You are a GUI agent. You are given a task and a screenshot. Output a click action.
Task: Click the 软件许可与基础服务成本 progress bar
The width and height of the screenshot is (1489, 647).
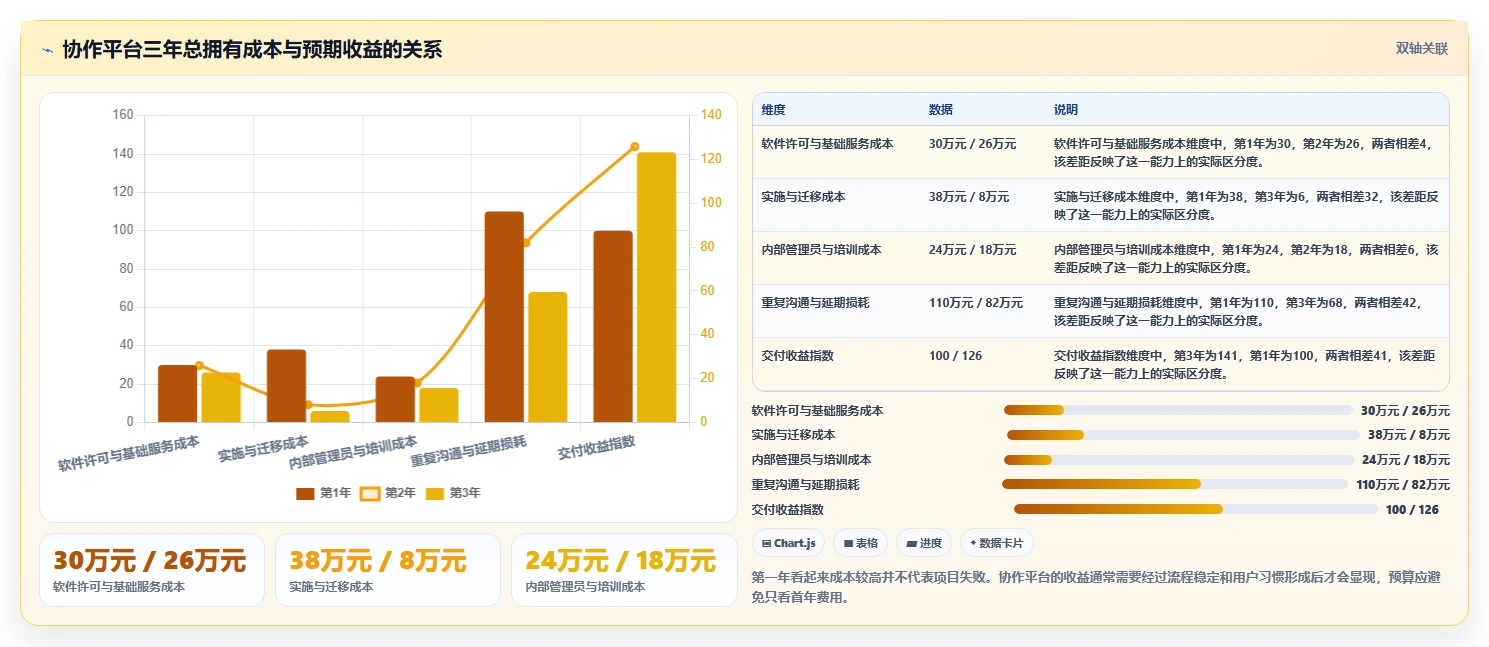(1178, 410)
